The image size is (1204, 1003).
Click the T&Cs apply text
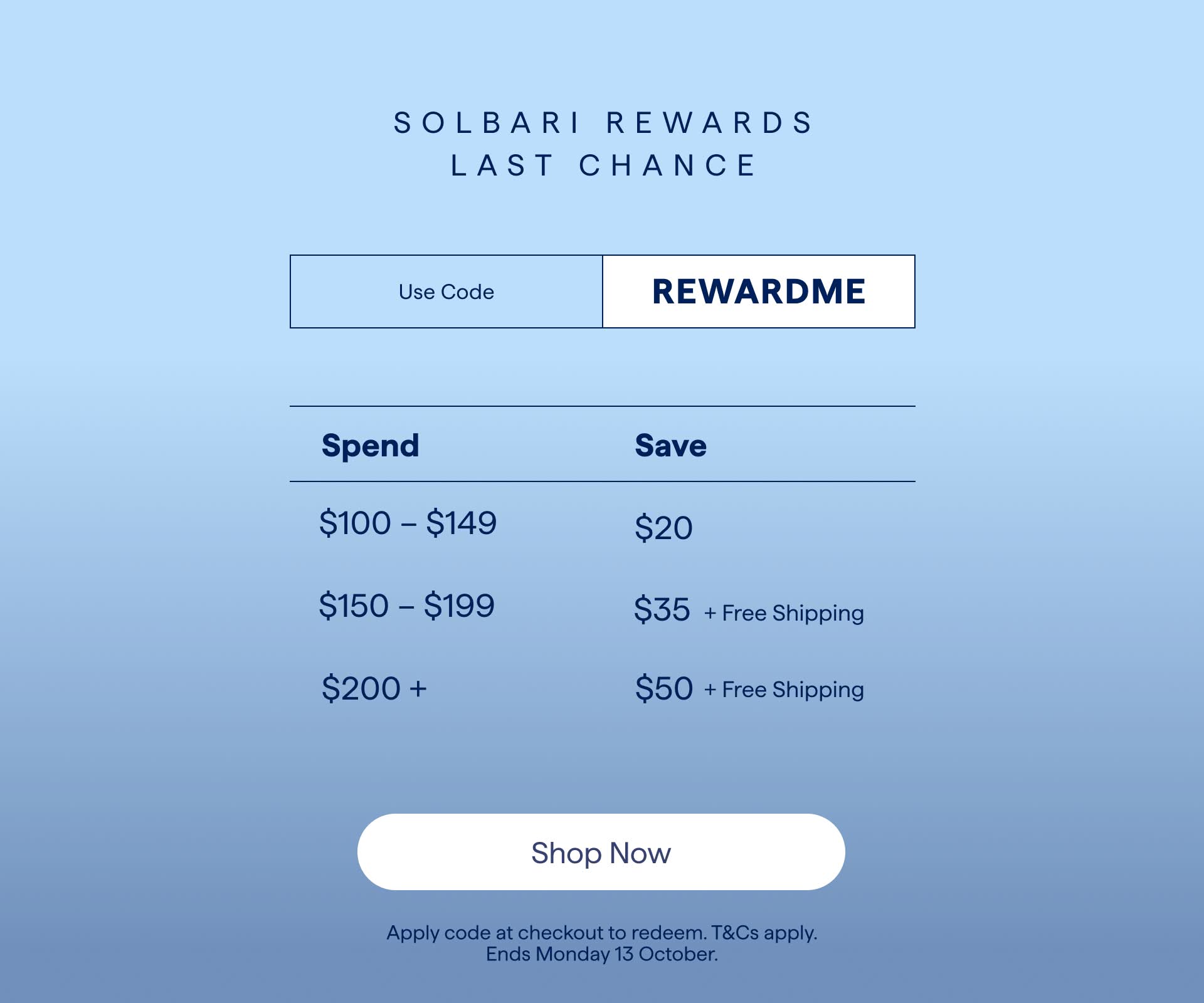pos(764,933)
